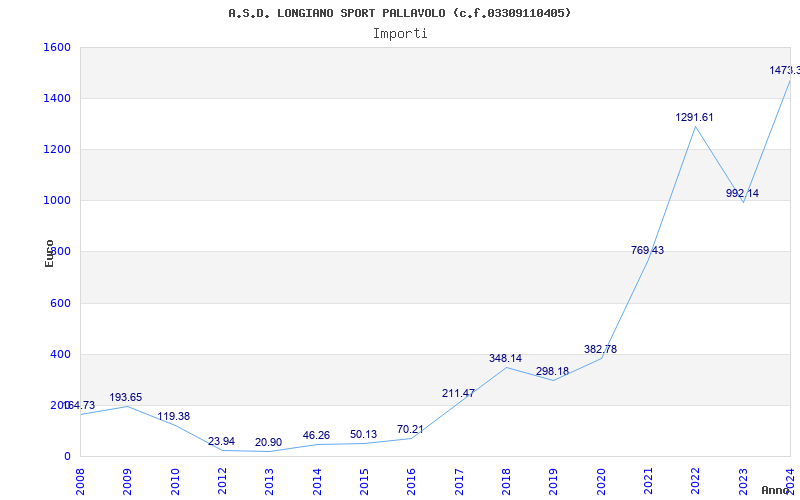
Task: Click the 46.26 data label
Action: pos(316,435)
